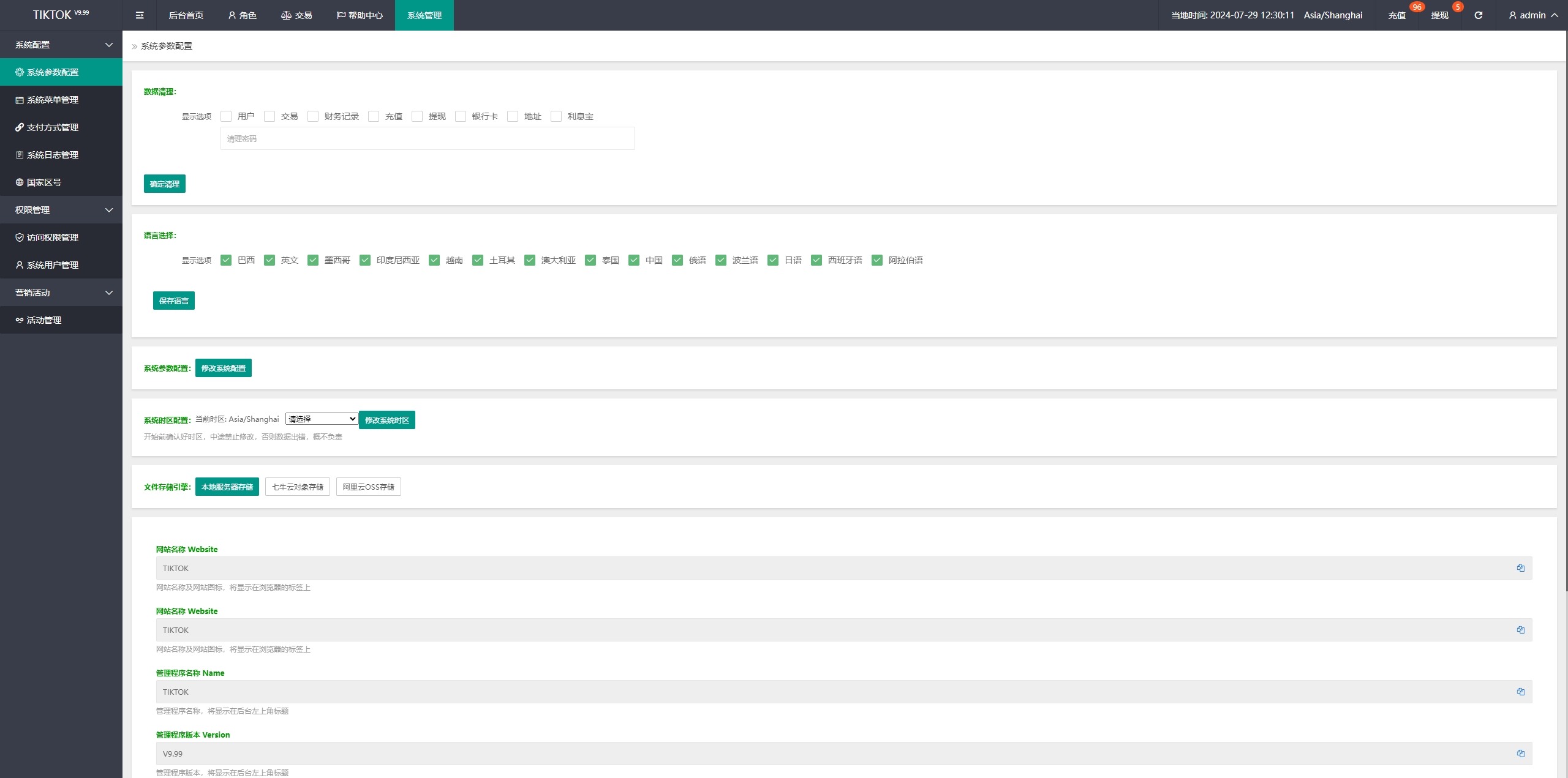Collapse the 营销活动 sidebar section
Image resolution: width=1568 pixels, height=778 pixels.
[61, 293]
